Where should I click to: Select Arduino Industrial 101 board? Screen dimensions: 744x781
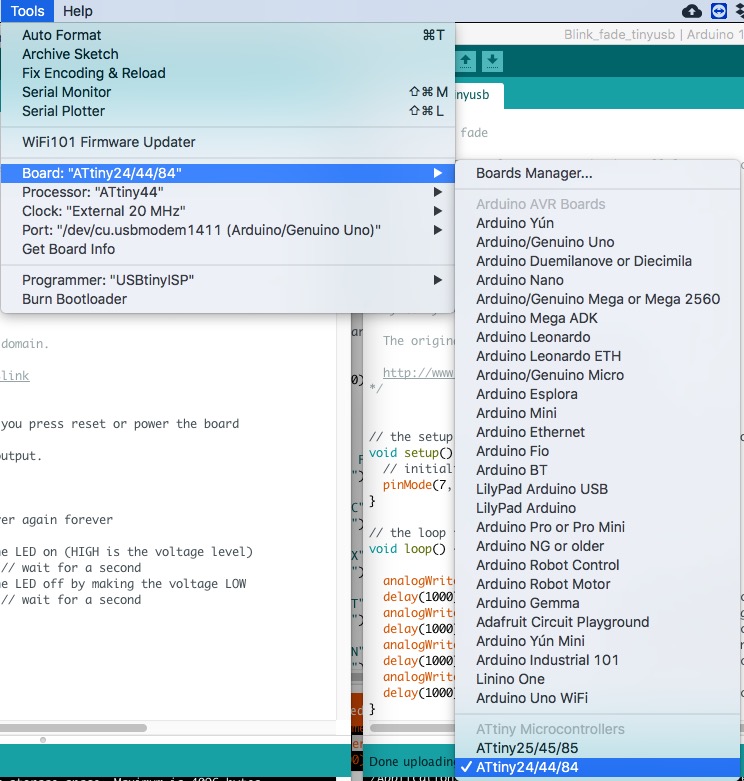click(x=598, y=660)
